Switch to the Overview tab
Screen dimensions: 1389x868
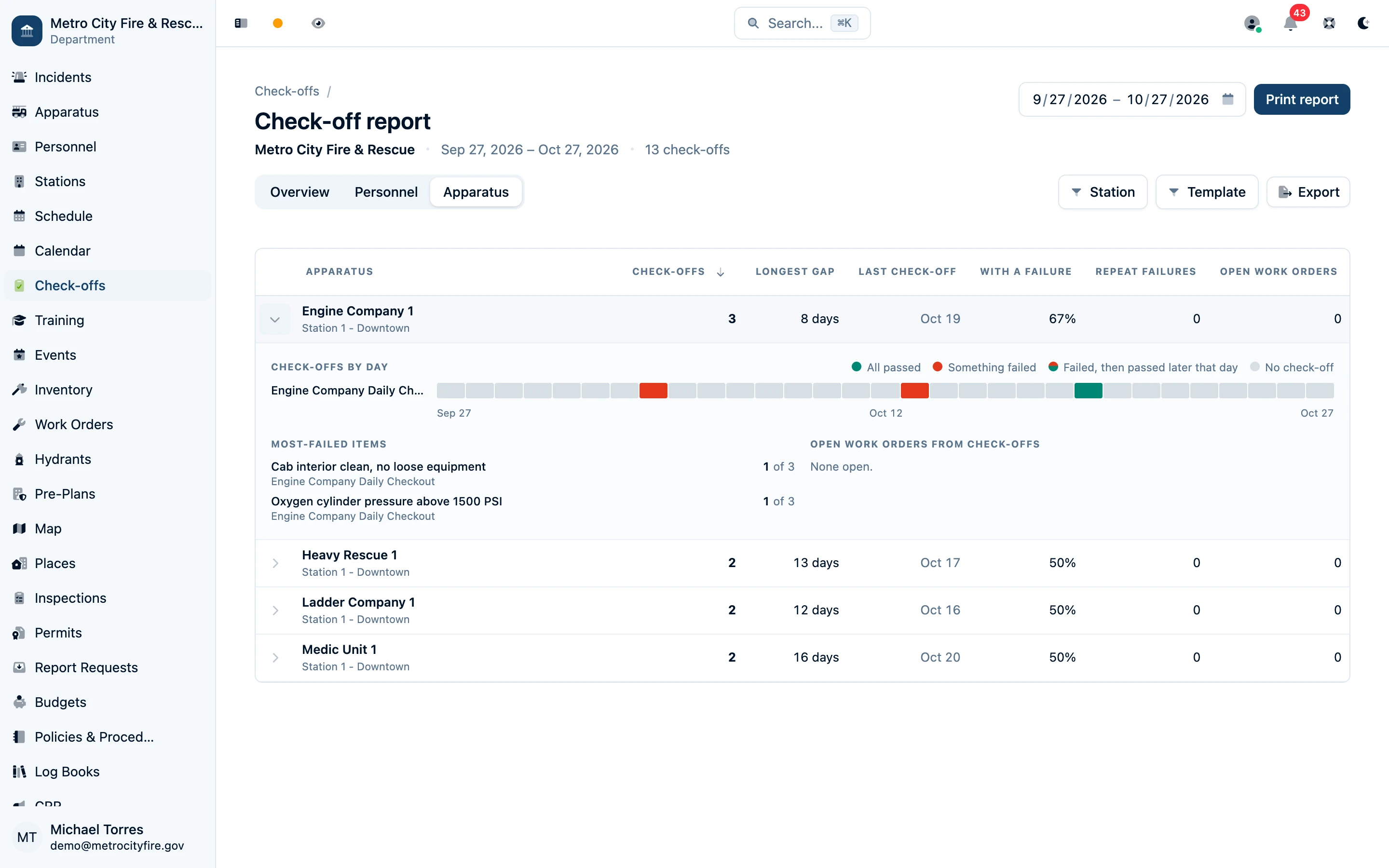(x=300, y=192)
